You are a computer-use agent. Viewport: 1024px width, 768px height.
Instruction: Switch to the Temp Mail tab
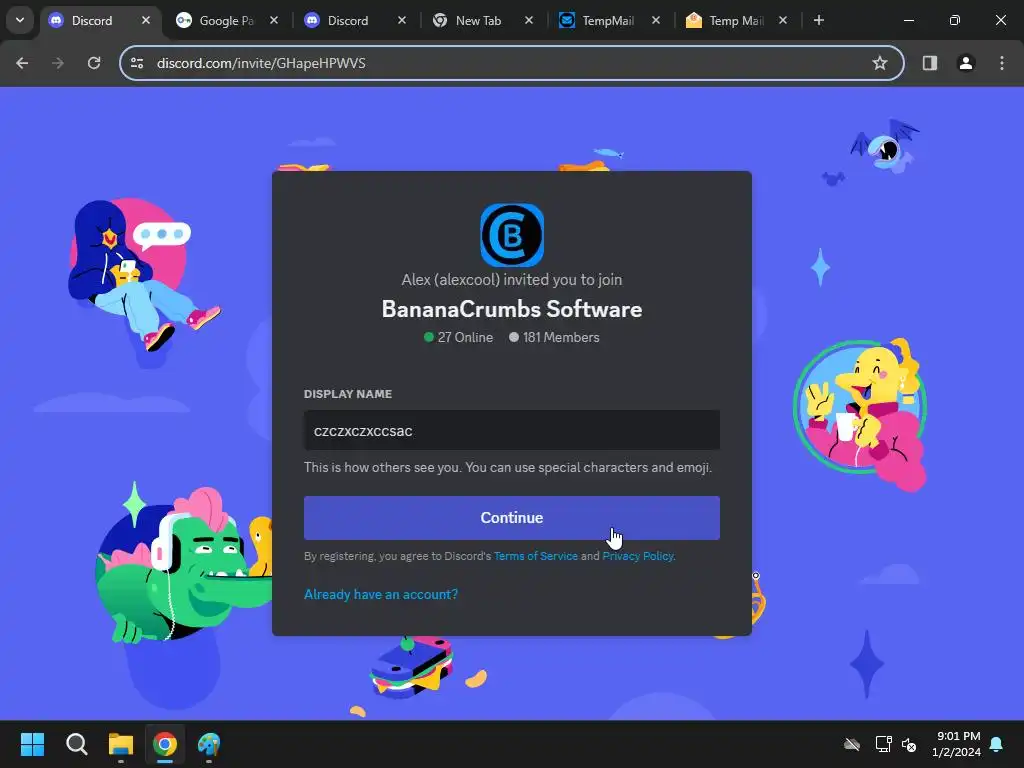click(x=736, y=21)
